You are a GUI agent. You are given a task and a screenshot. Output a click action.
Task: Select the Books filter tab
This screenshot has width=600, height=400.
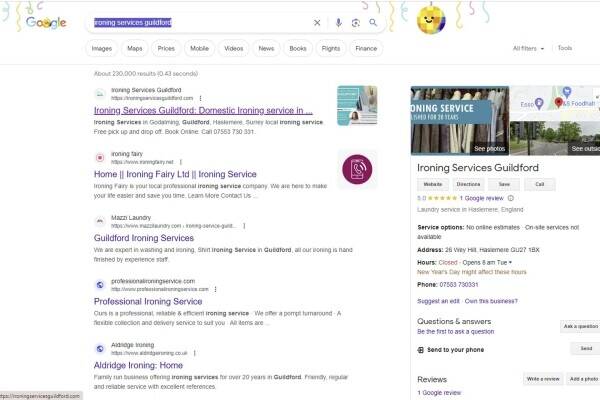click(298, 49)
